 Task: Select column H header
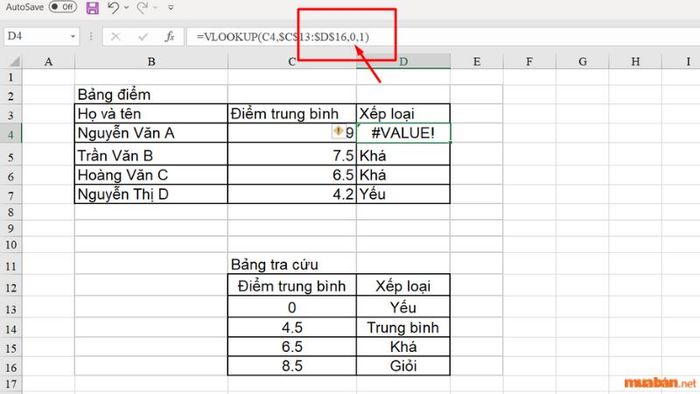point(635,62)
